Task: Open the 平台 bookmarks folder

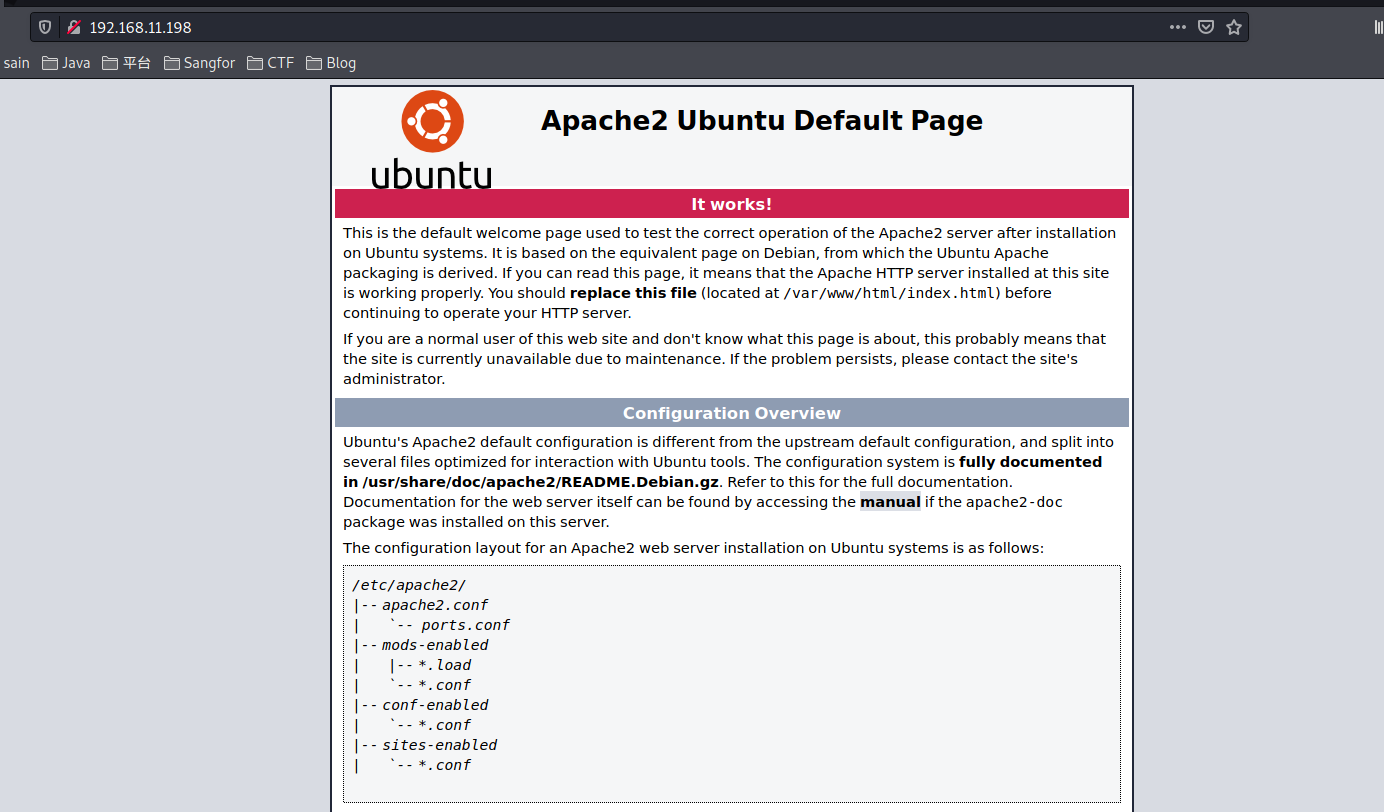Action: pos(127,63)
